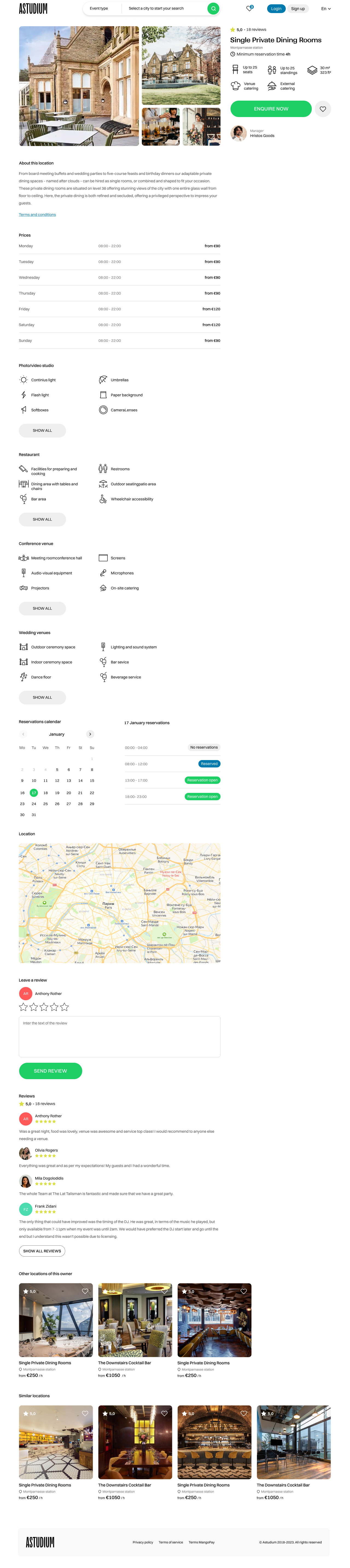The height and width of the screenshot is (1568, 350).
Task: Open the venue exterior lawn photo
Action: (x=181, y=66)
